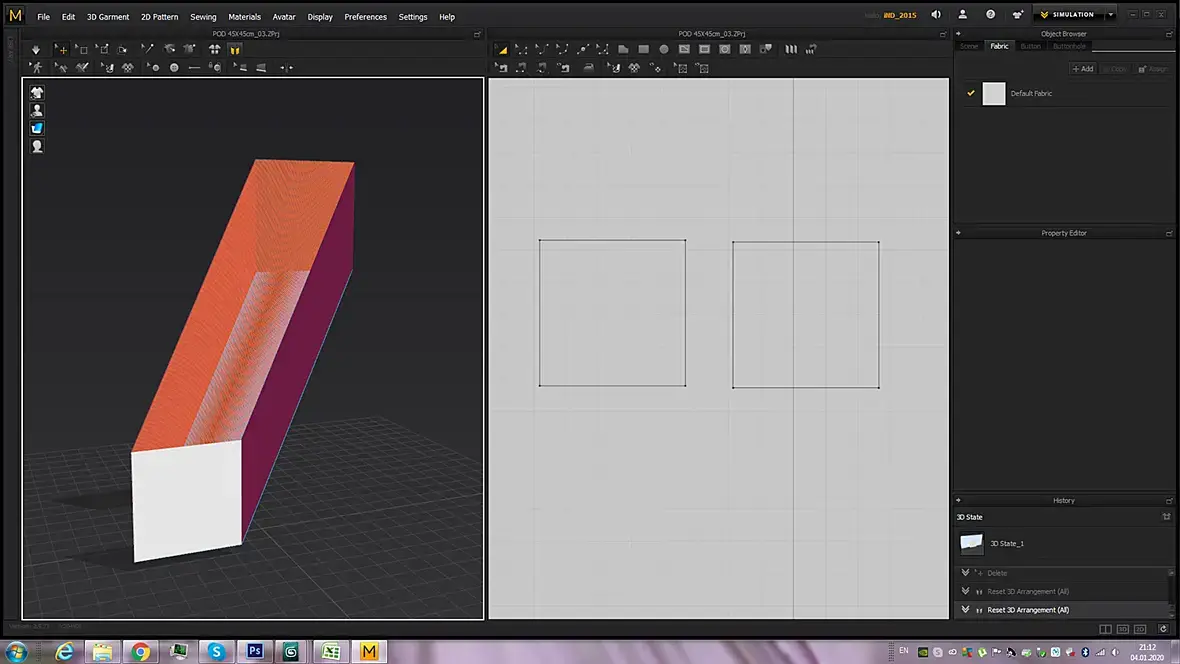Select the Circle pattern tool
Viewport: 1180px width, 664px height.
click(x=664, y=49)
